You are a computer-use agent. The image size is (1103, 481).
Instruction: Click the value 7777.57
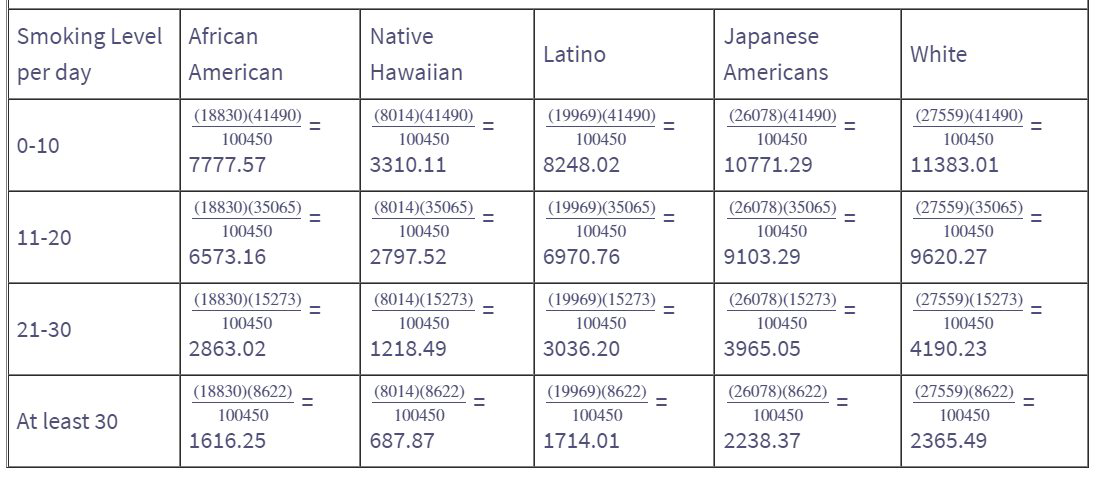point(227,165)
